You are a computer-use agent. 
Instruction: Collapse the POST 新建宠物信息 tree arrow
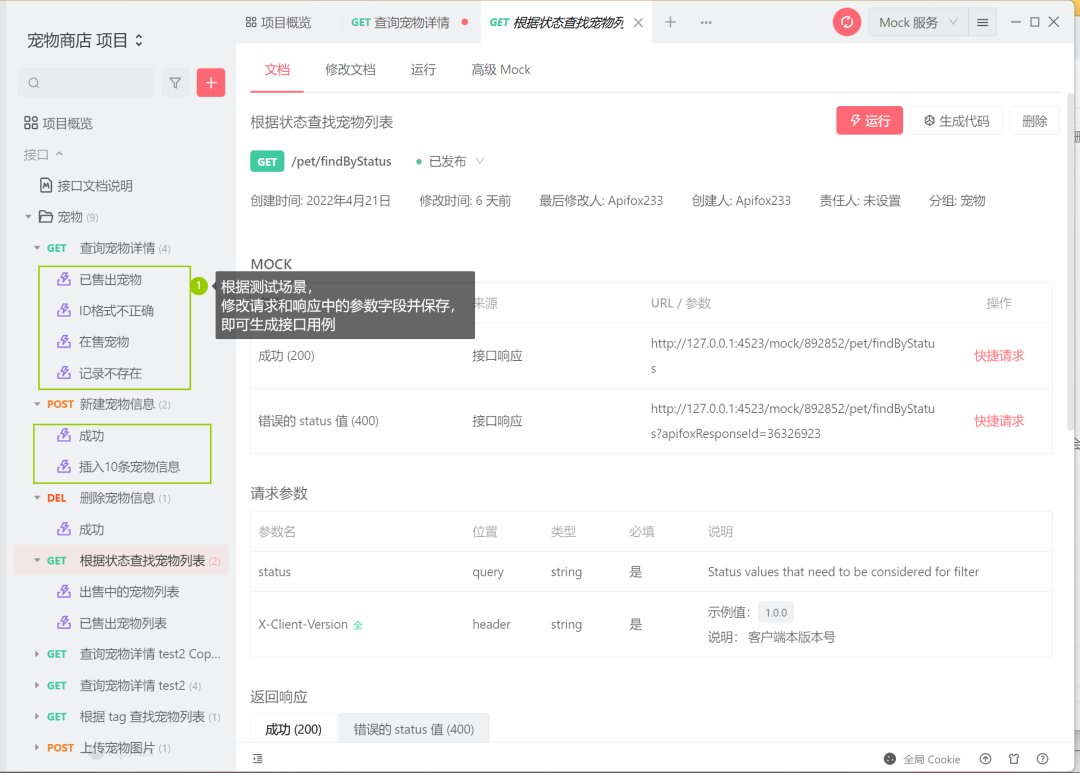point(37,404)
